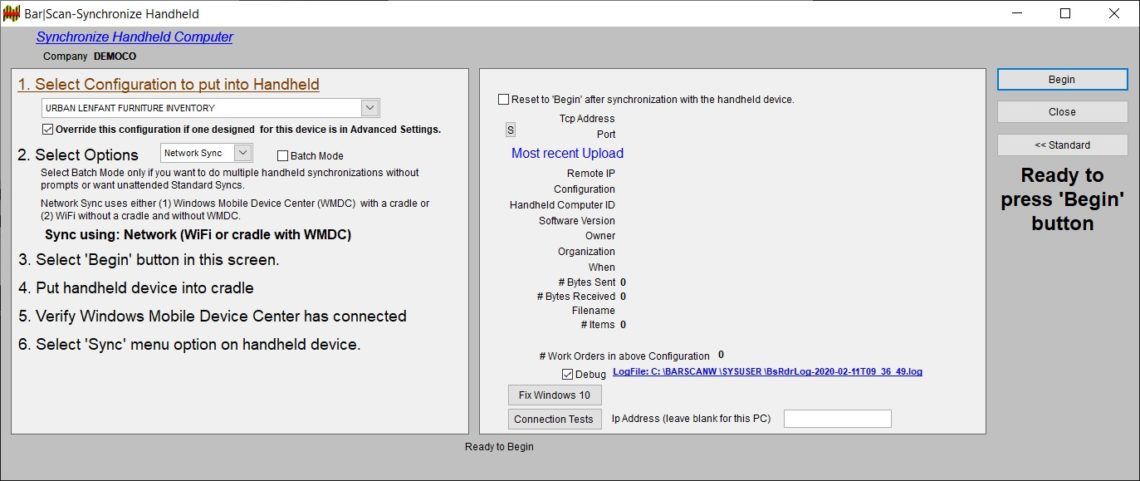Expand the URBAN LENFANT FURNITURE INVENTORY configuration dropdown
The height and width of the screenshot is (481, 1140).
point(369,108)
